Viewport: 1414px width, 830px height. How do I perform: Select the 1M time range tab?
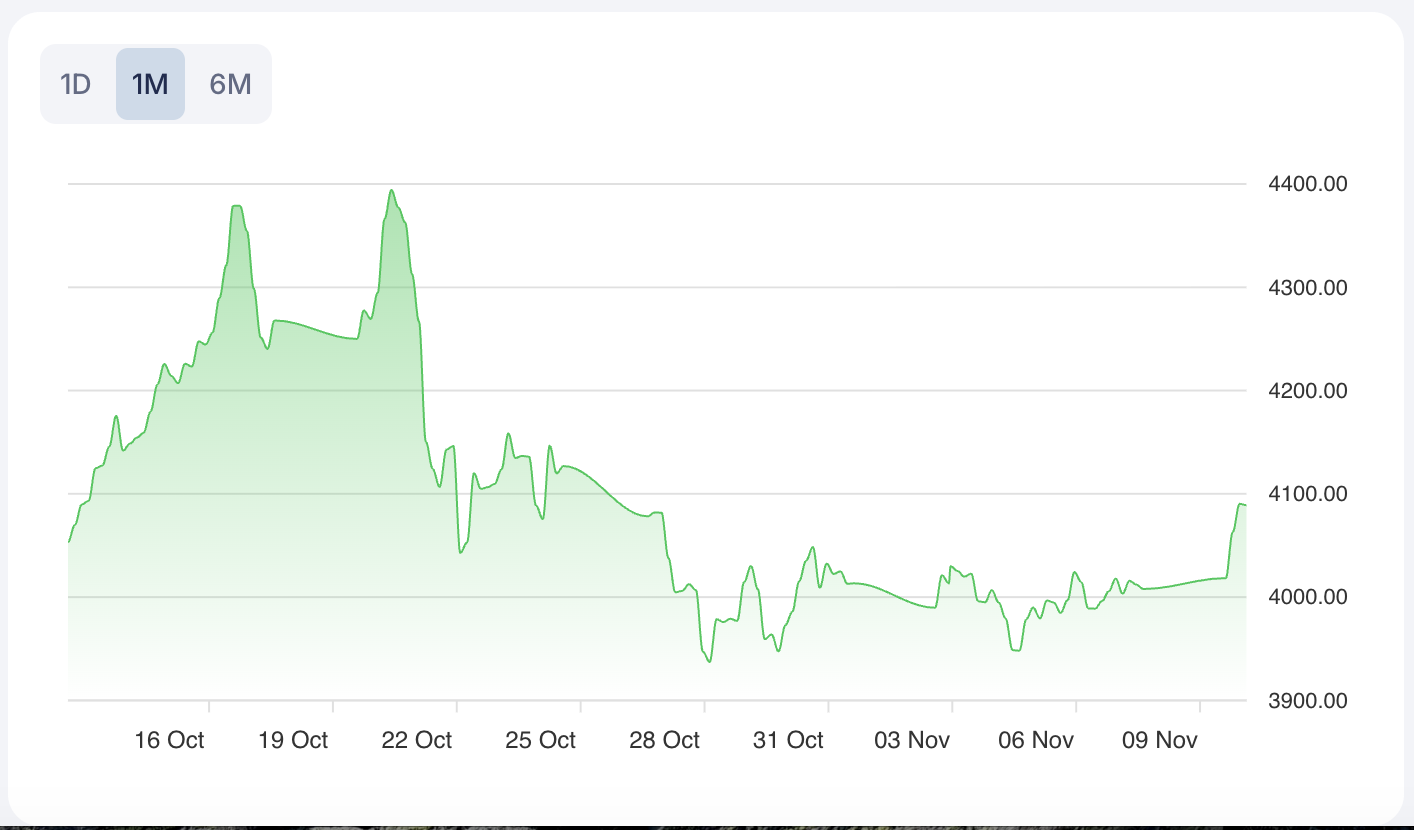pyautogui.click(x=150, y=84)
